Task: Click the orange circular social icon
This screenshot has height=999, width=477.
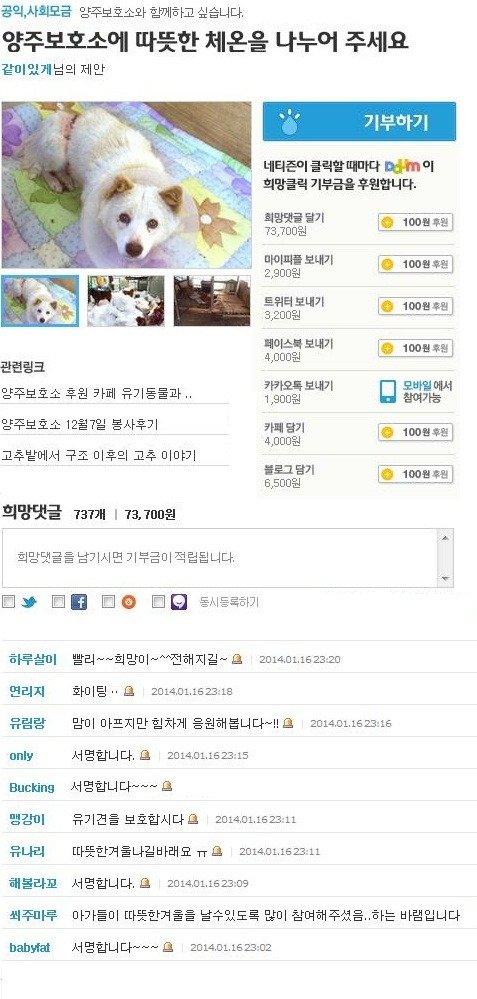Action: tap(129, 602)
